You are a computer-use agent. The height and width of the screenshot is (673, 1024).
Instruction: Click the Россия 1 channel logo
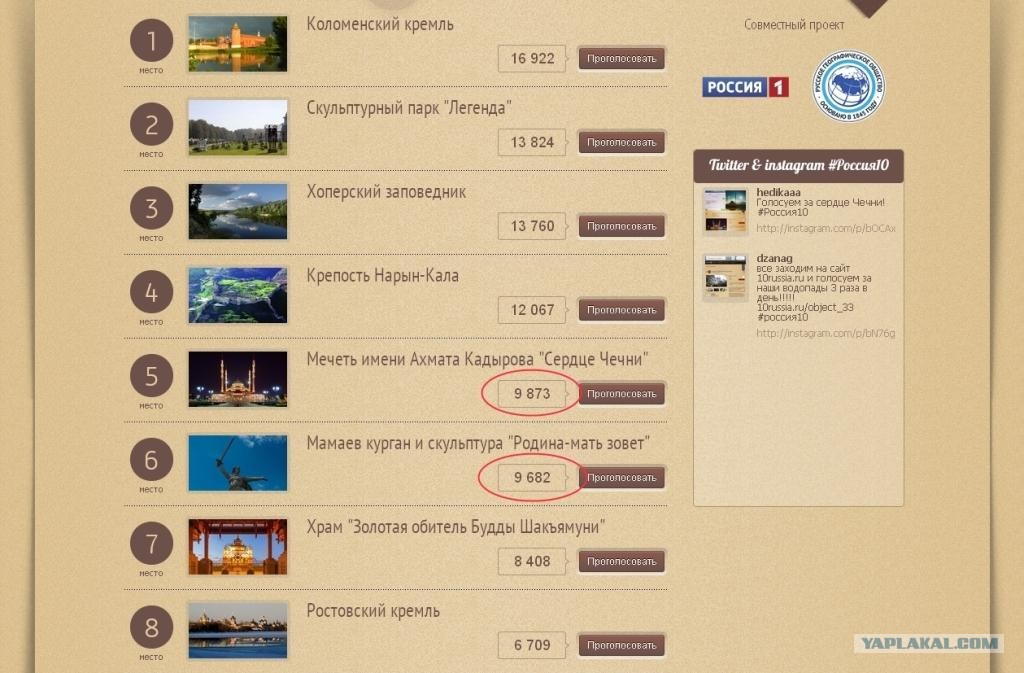(x=745, y=87)
